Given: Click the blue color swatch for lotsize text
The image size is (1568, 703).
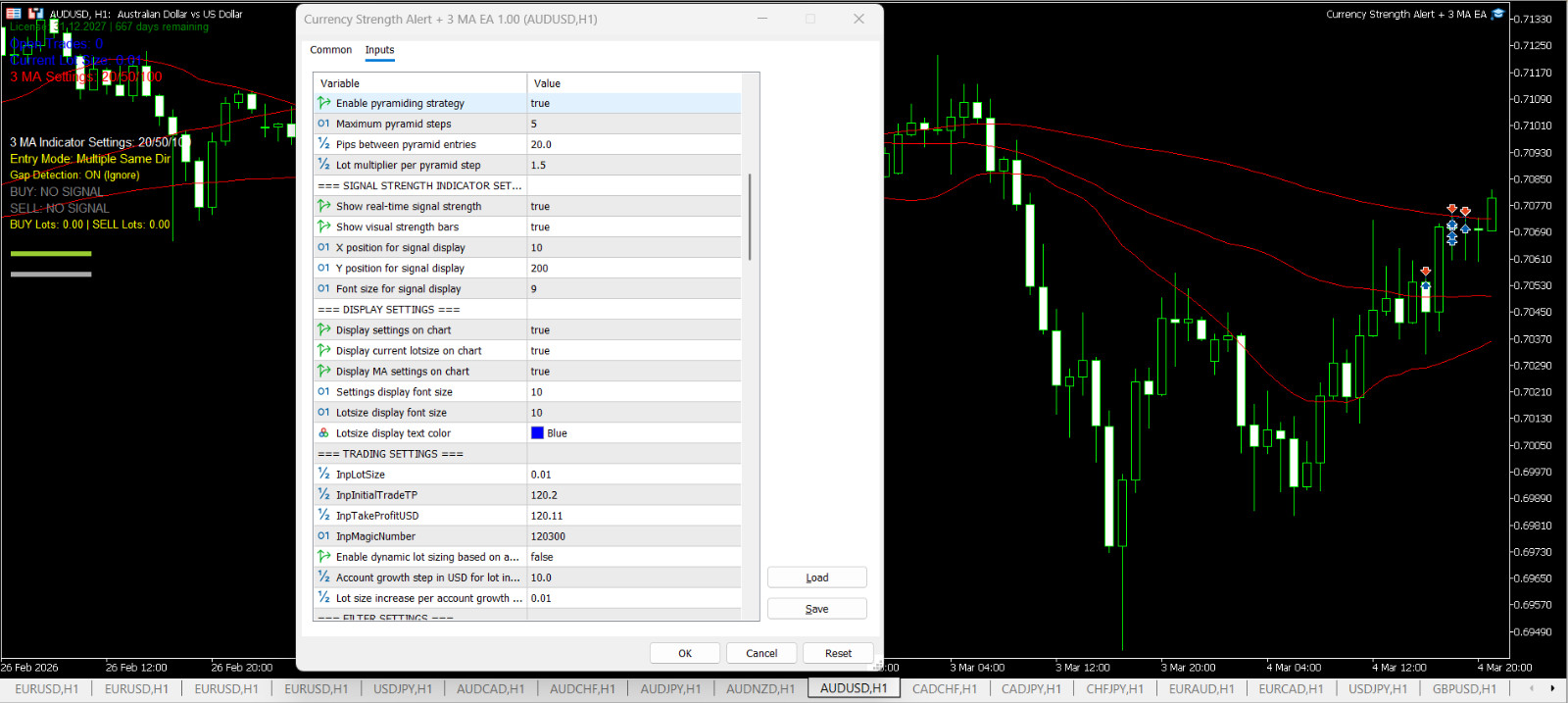Looking at the screenshot, I should pyautogui.click(x=537, y=432).
